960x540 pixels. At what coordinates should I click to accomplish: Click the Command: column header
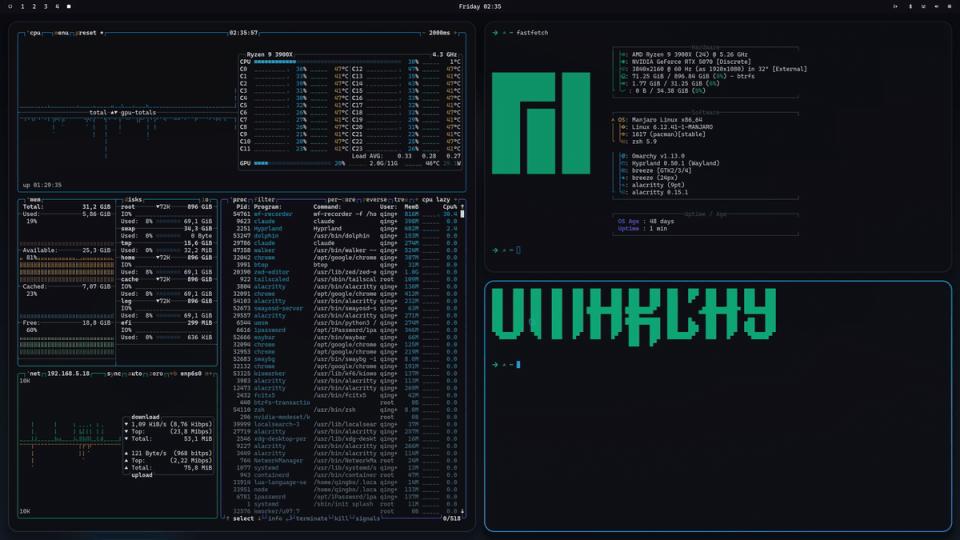pyautogui.click(x=327, y=207)
